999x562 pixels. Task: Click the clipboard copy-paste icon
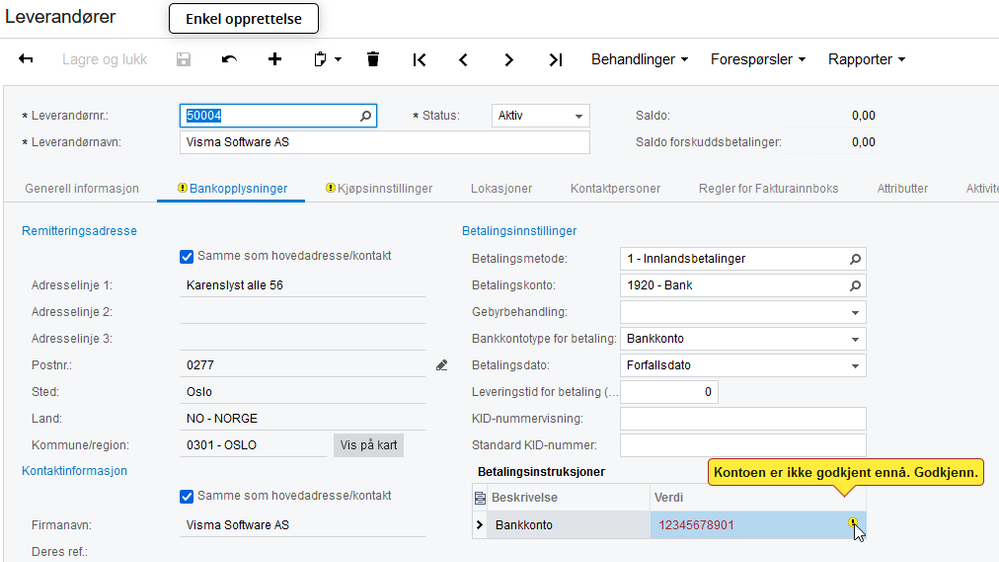click(320, 59)
